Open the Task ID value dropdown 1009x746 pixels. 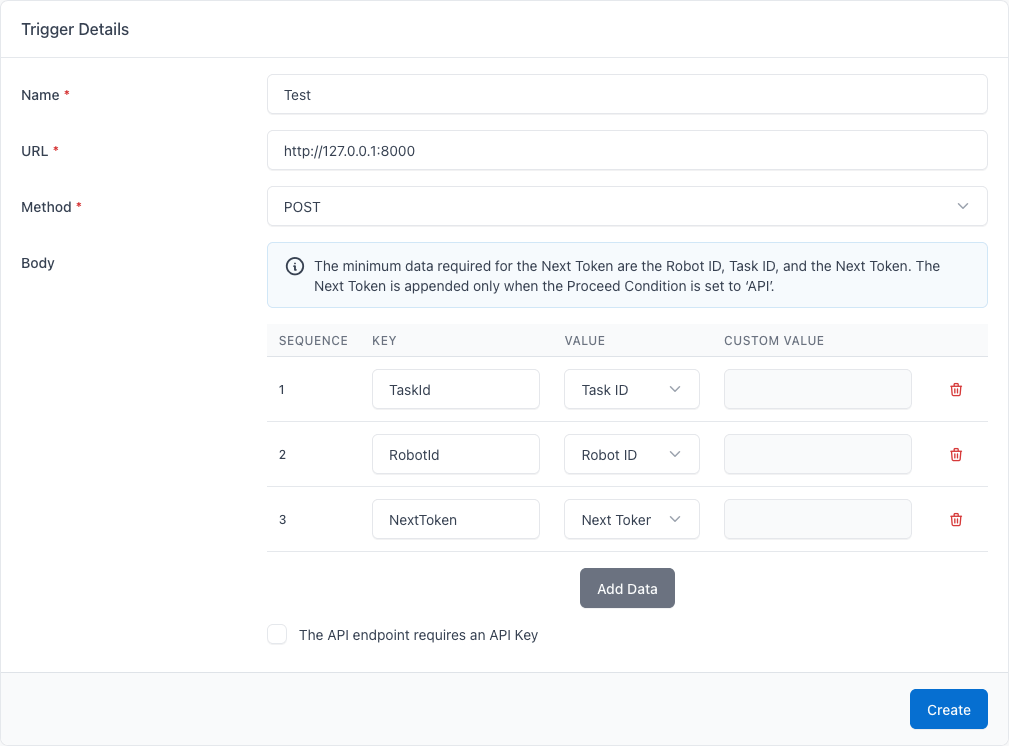tap(631, 389)
